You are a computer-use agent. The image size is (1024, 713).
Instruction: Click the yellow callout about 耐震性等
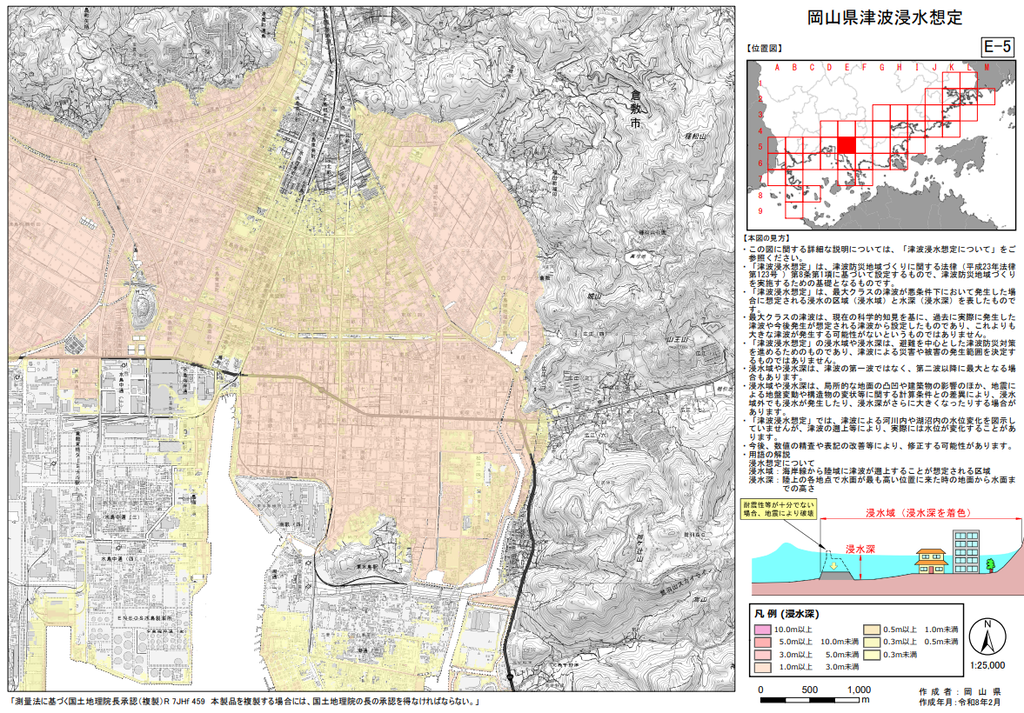(x=778, y=509)
